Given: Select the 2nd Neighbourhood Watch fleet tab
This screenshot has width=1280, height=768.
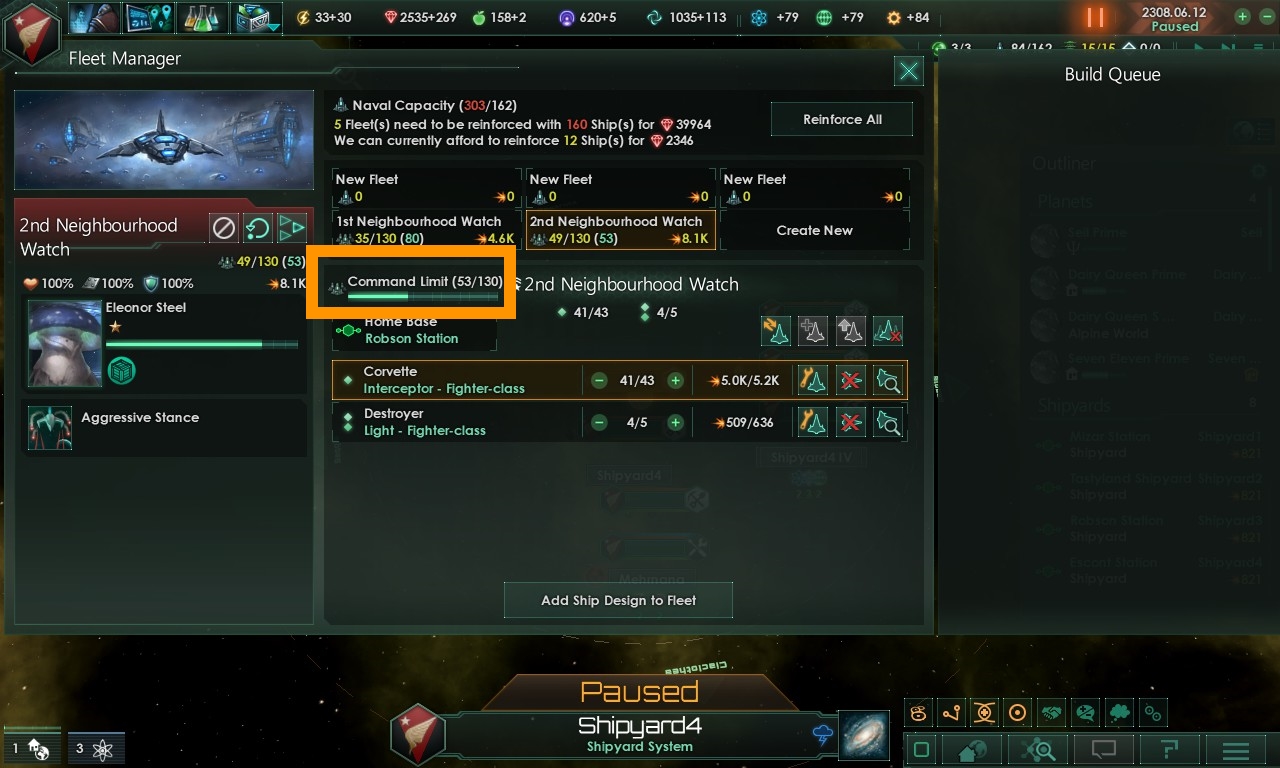Looking at the screenshot, I should pos(619,229).
